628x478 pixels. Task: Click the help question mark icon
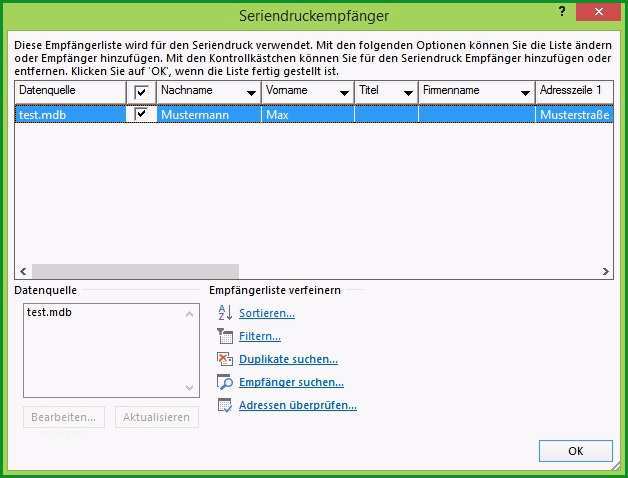pos(562,11)
